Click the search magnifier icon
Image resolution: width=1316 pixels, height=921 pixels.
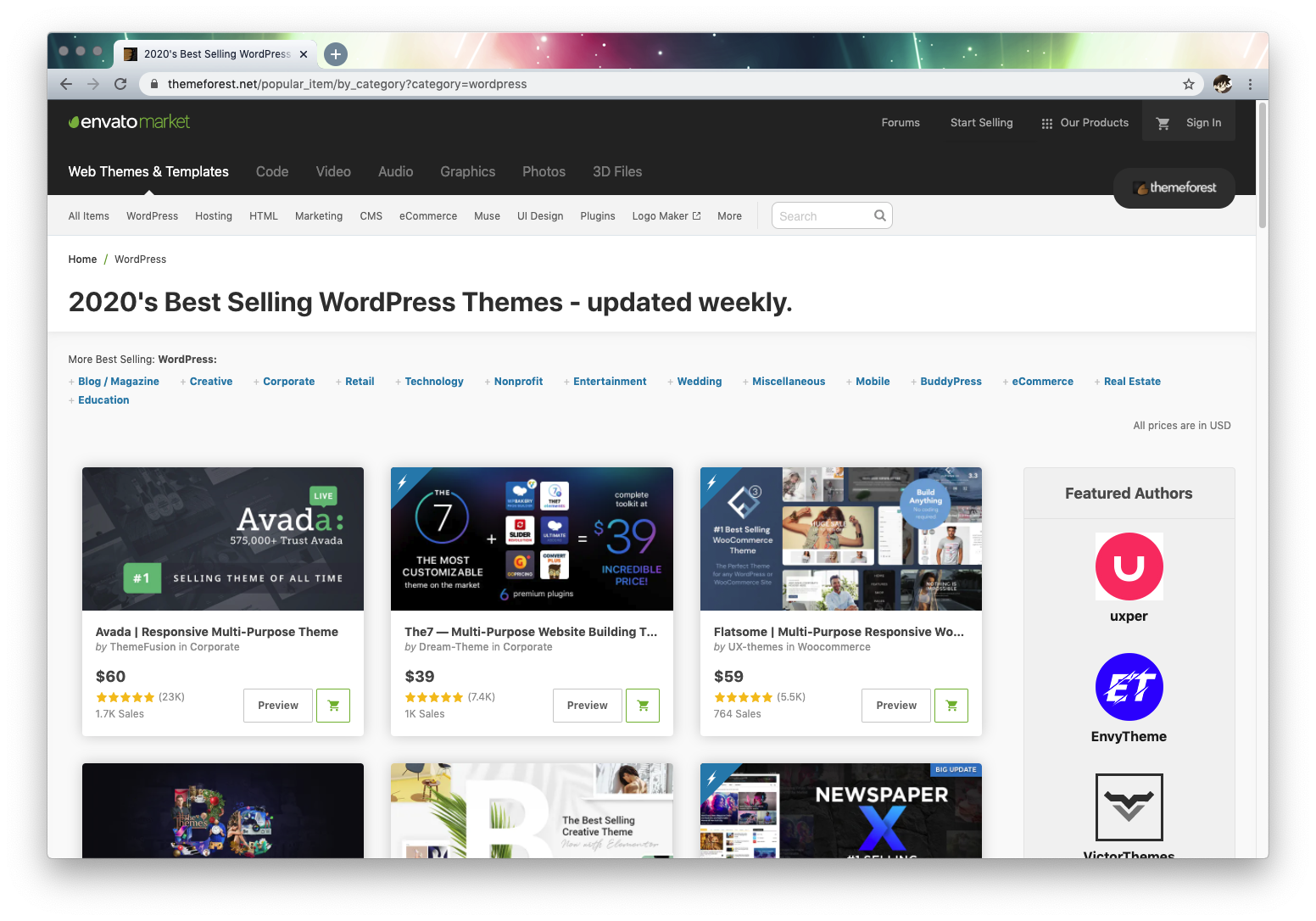coord(880,215)
